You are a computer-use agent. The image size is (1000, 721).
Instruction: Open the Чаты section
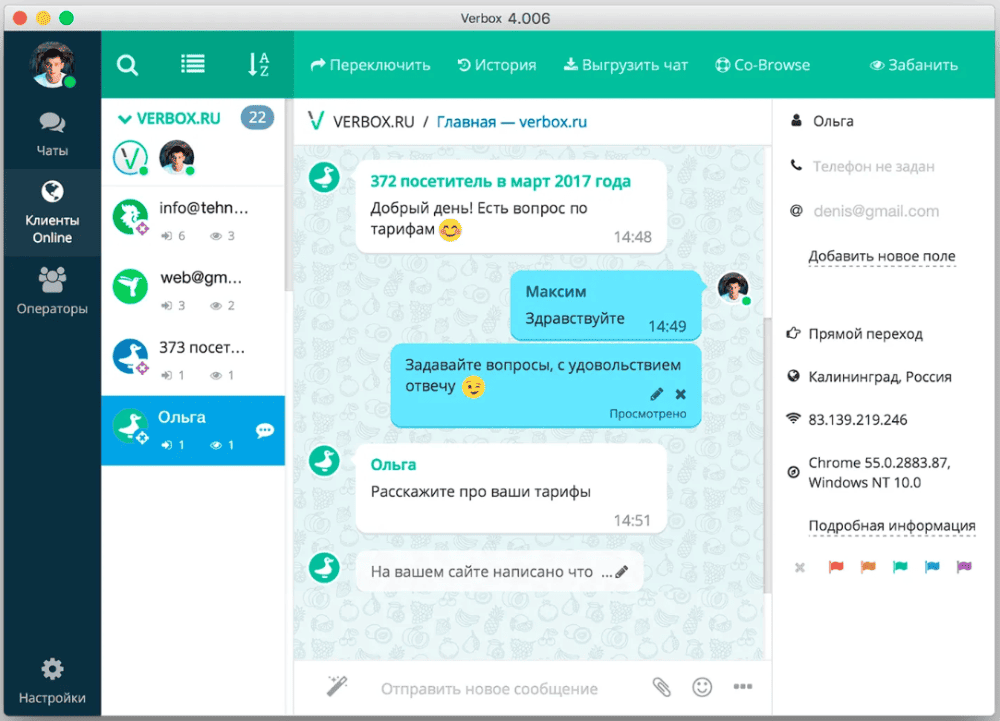pyautogui.click(x=52, y=135)
